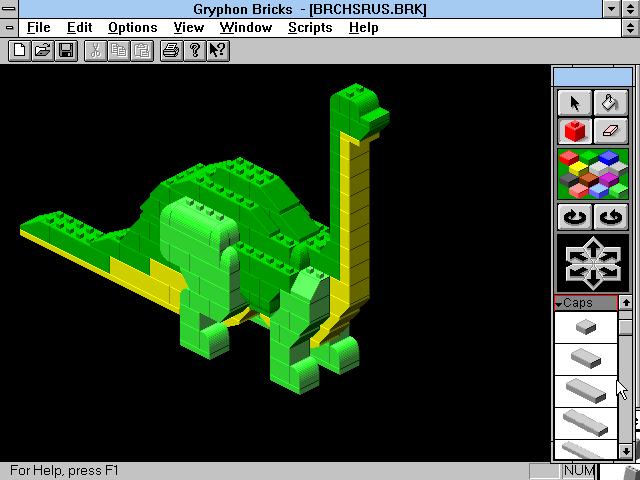The height and width of the screenshot is (480, 640).
Task: Open the View menu
Action: pyautogui.click(x=189, y=28)
